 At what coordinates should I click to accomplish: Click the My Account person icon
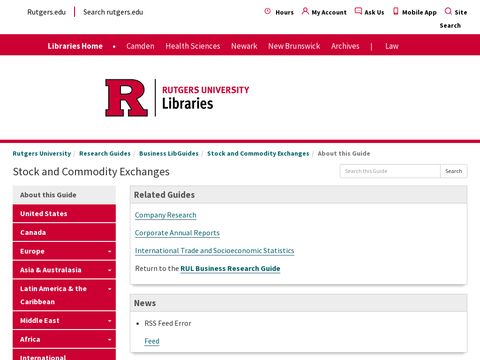click(305, 11)
